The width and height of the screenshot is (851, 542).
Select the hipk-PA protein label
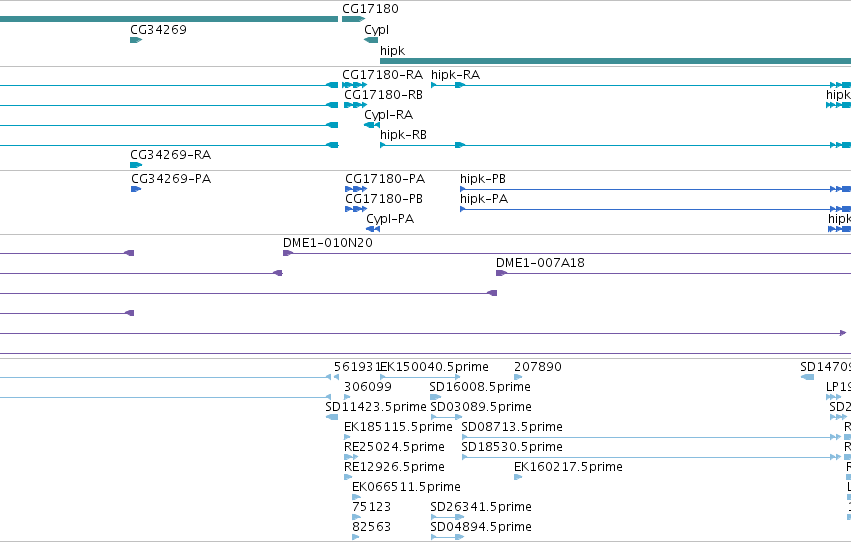coord(484,199)
